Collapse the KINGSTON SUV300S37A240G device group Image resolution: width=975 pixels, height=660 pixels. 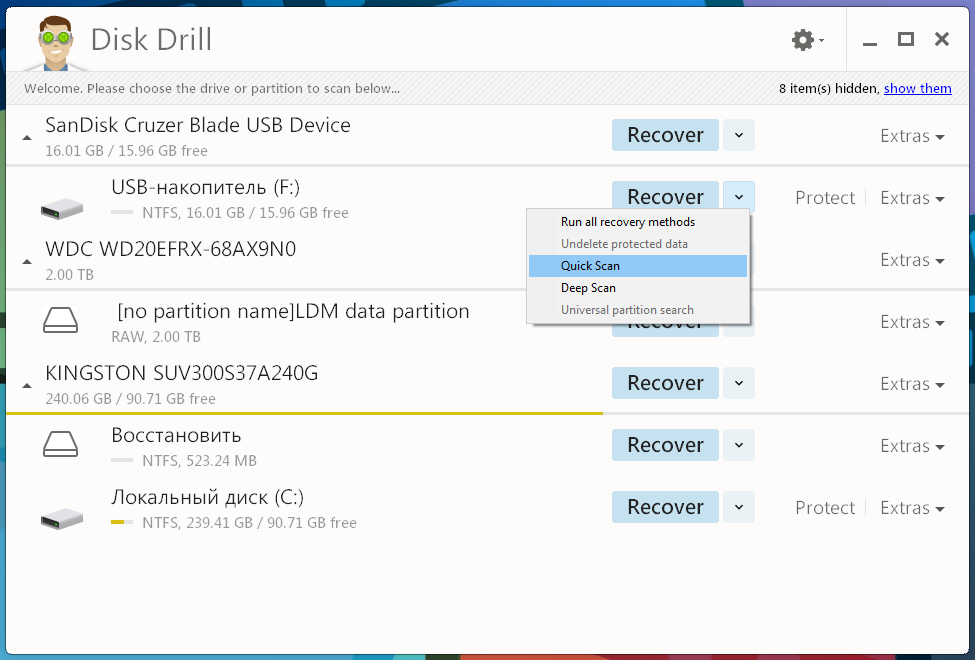(27, 386)
